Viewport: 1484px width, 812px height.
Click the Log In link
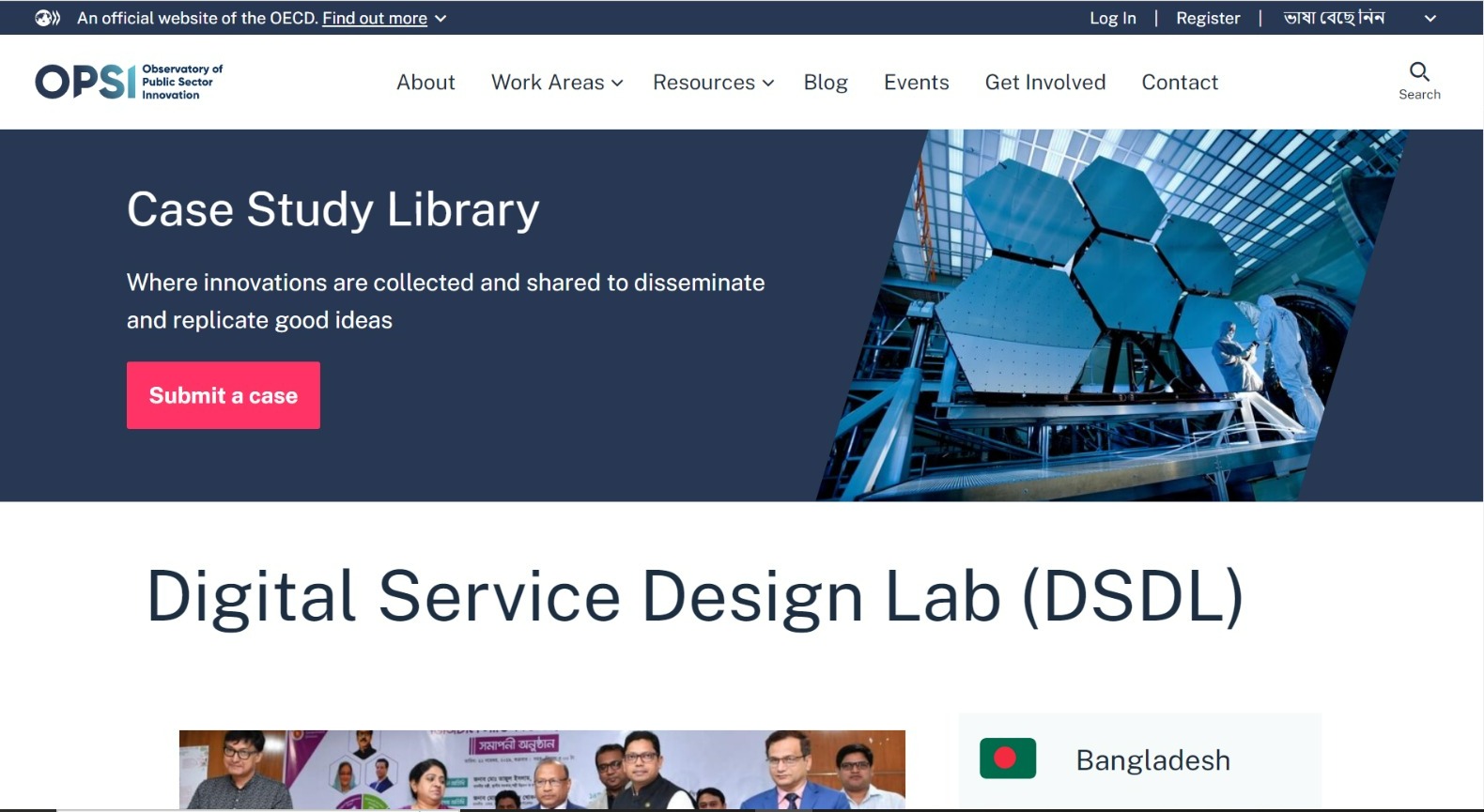pos(1113,18)
